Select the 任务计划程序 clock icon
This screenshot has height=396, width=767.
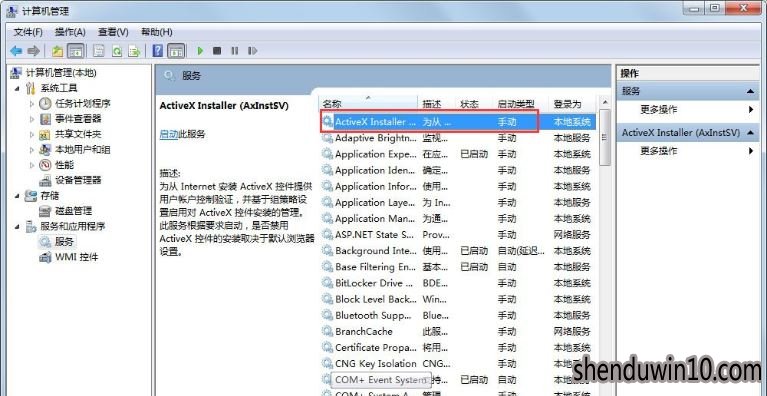(45, 104)
